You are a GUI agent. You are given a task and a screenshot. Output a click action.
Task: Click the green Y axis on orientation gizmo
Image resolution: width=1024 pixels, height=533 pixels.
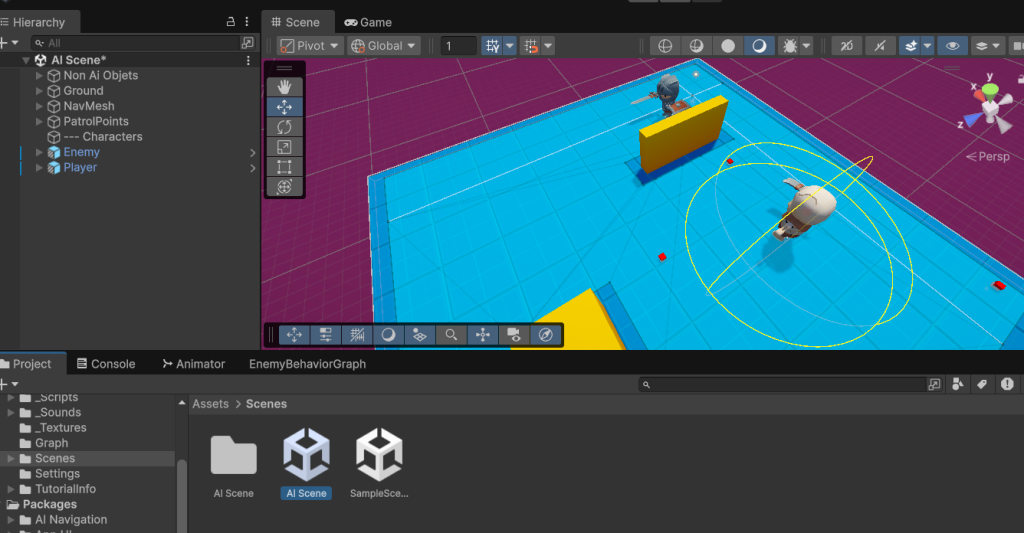click(989, 88)
